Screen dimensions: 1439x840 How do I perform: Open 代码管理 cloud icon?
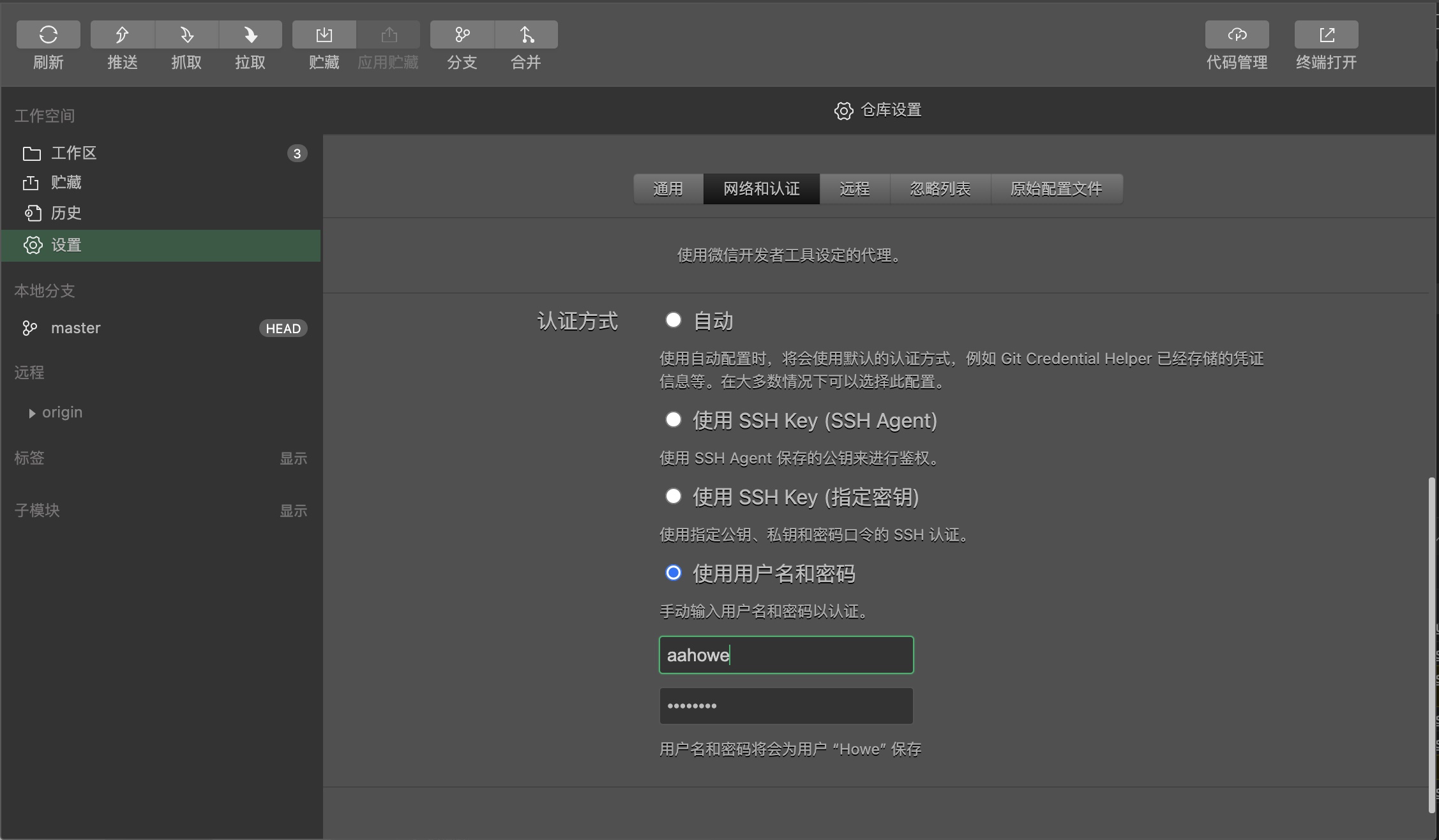pyautogui.click(x=1237, y=34)
